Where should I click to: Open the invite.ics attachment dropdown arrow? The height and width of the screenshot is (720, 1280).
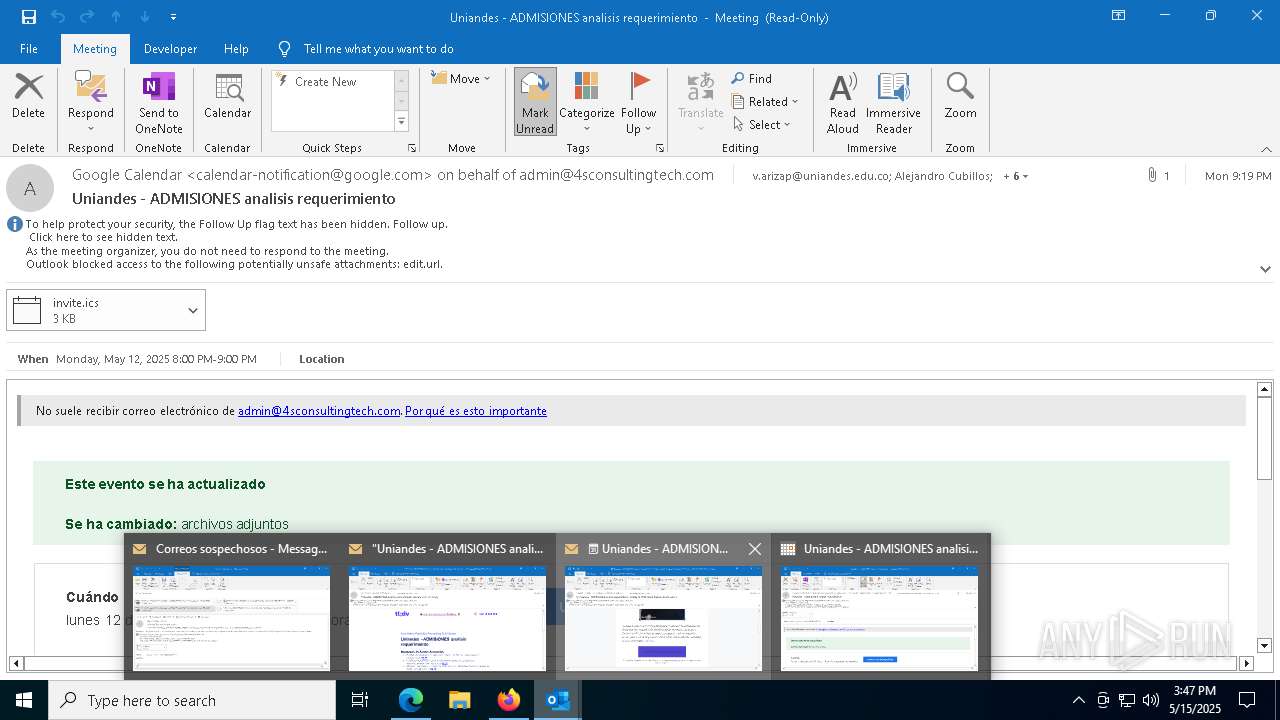[x=193, y=310]
